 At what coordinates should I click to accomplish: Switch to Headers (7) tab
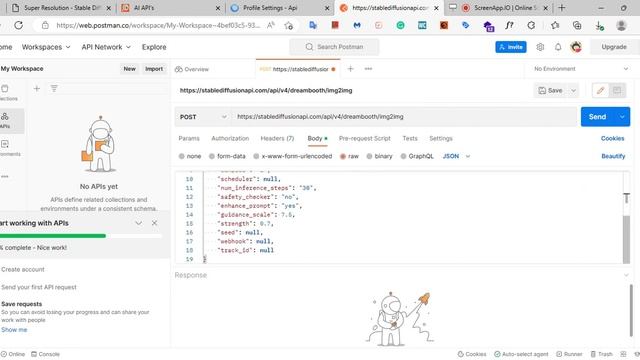[277, 138]
